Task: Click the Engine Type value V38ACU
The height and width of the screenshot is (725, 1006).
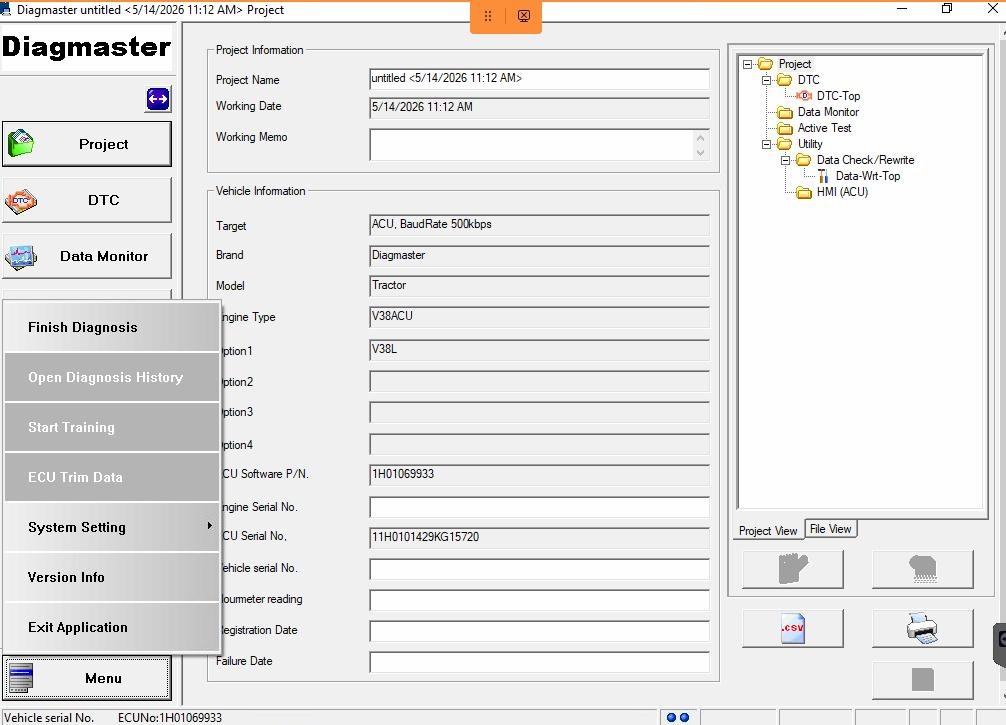Action: point(540,316)
